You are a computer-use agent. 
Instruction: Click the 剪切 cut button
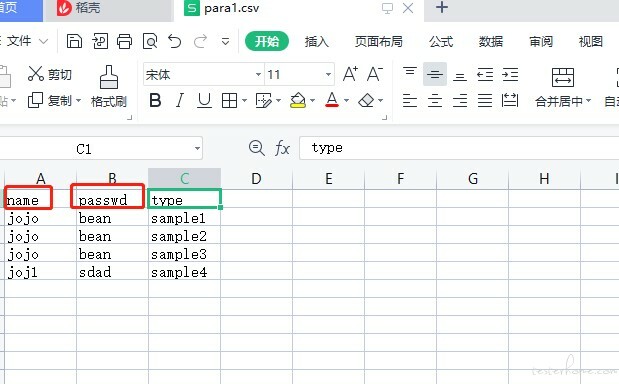(50, 74)
